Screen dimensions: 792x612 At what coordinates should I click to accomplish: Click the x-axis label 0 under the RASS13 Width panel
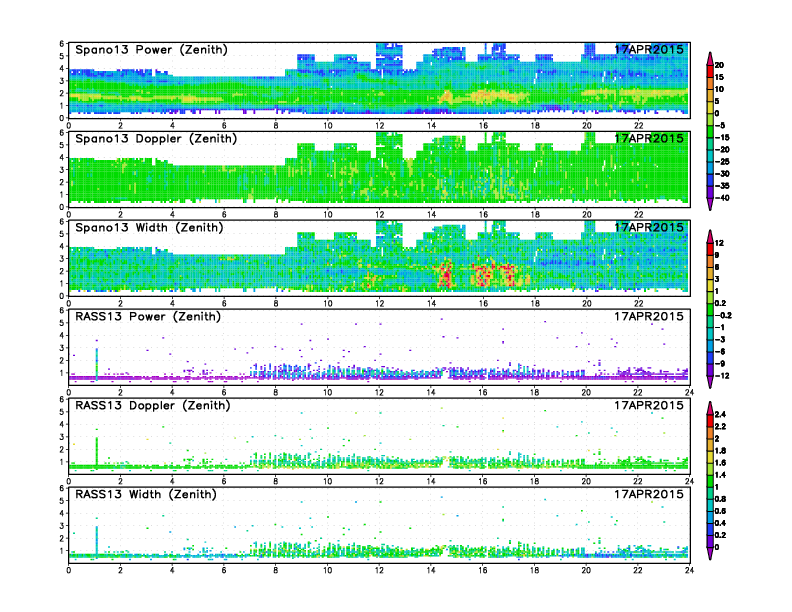(69, 570)
